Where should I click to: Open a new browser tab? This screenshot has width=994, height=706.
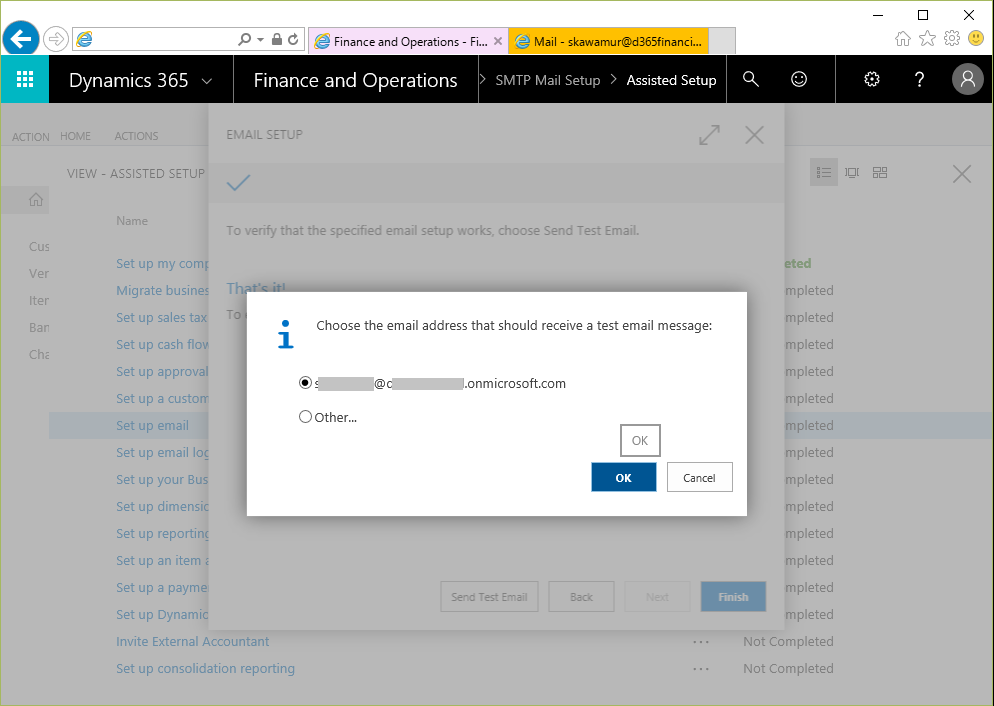(722, 41)
